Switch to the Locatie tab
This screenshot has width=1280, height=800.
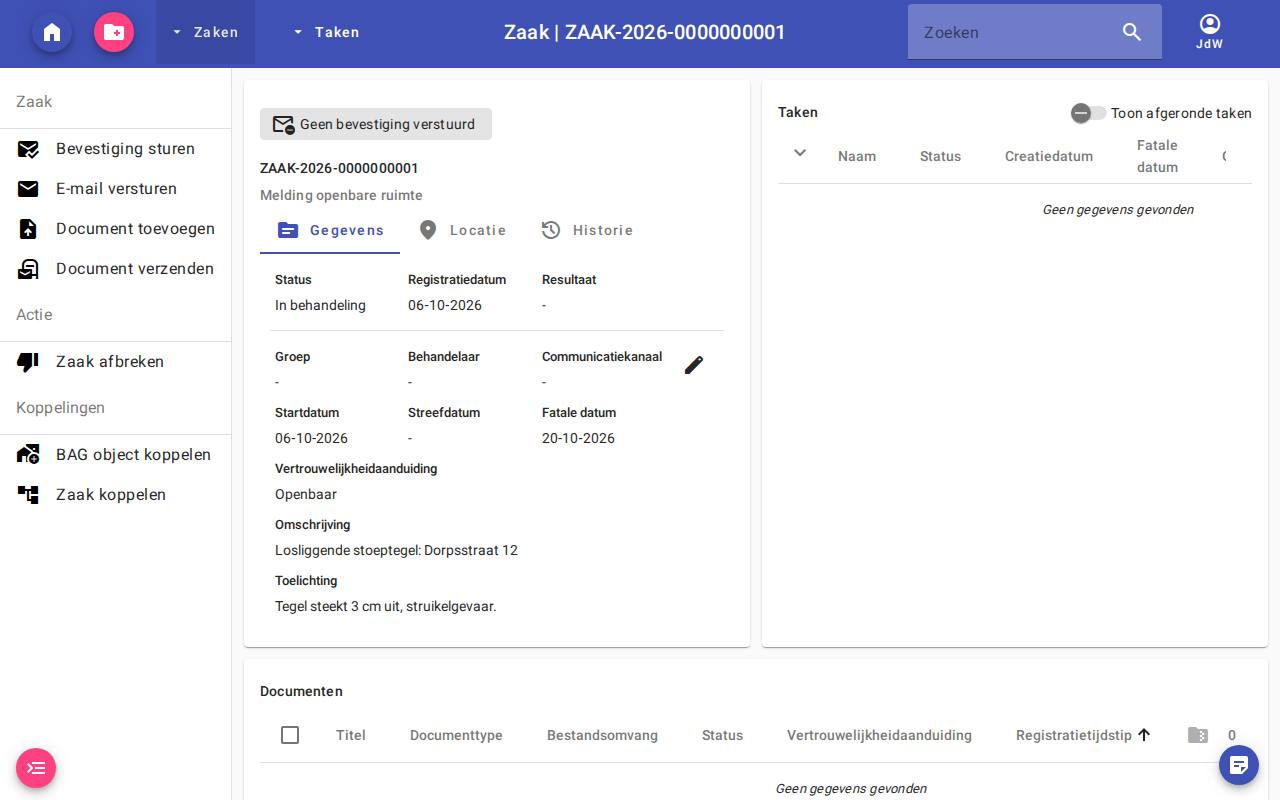[462, 230]
